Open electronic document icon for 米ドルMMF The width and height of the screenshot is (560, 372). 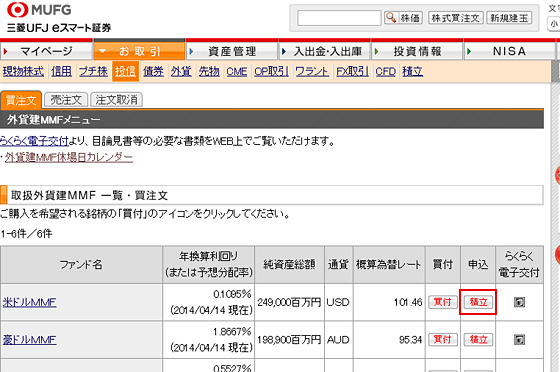pos(519,302)
